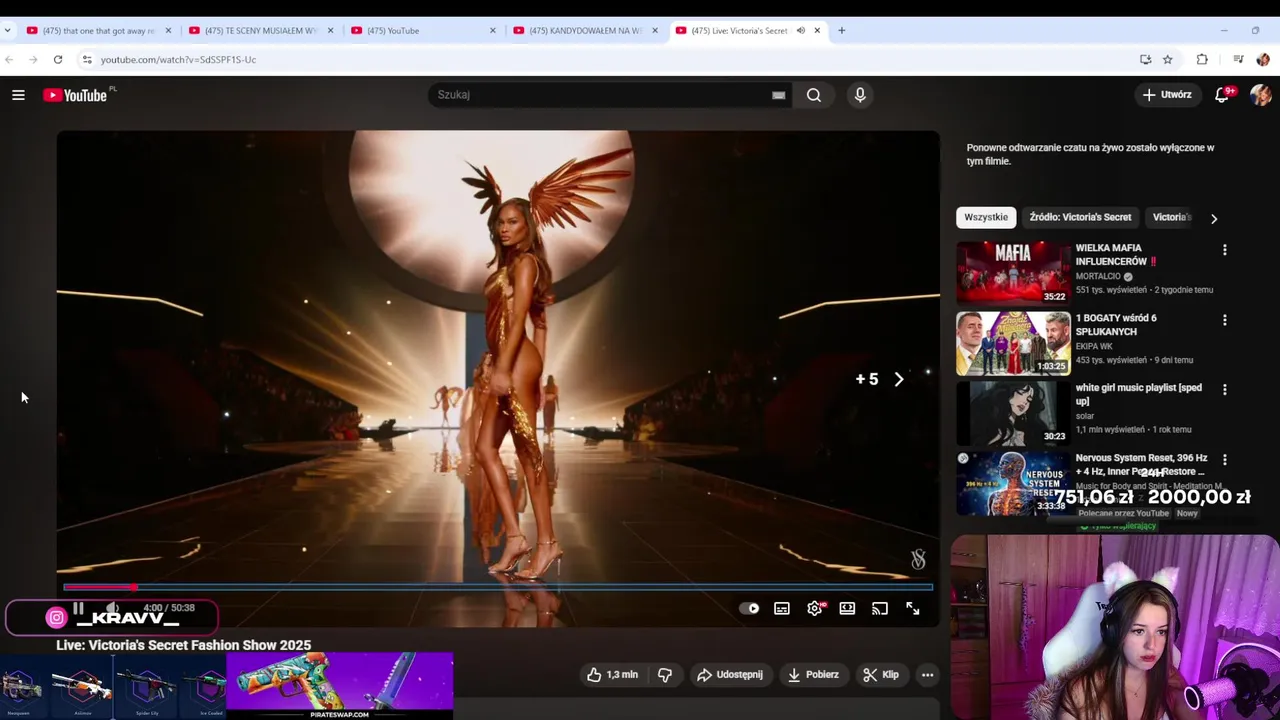Like the video with 1,3 mln likes

[612, 675]
